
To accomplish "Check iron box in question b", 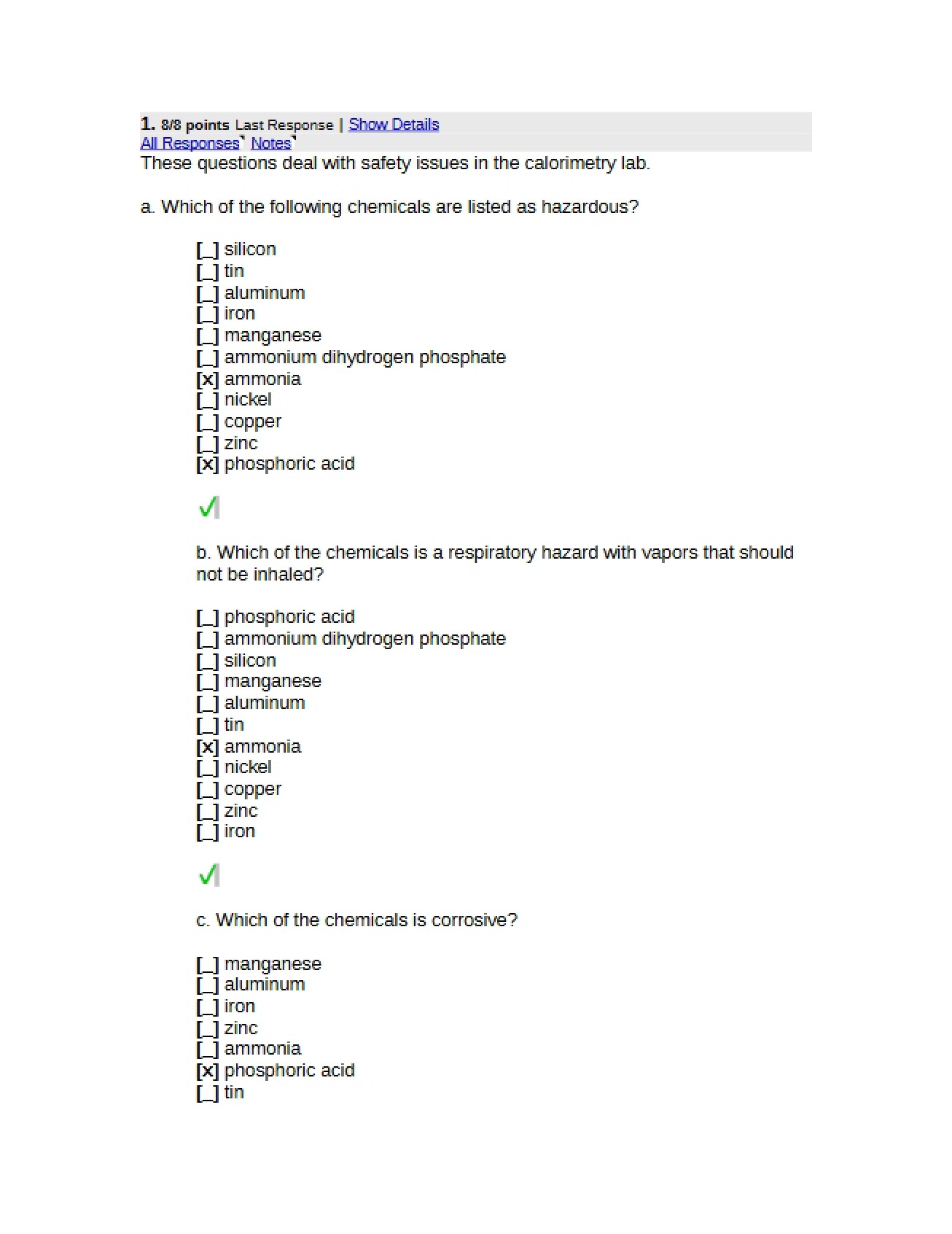I will (x=208, y=832).
